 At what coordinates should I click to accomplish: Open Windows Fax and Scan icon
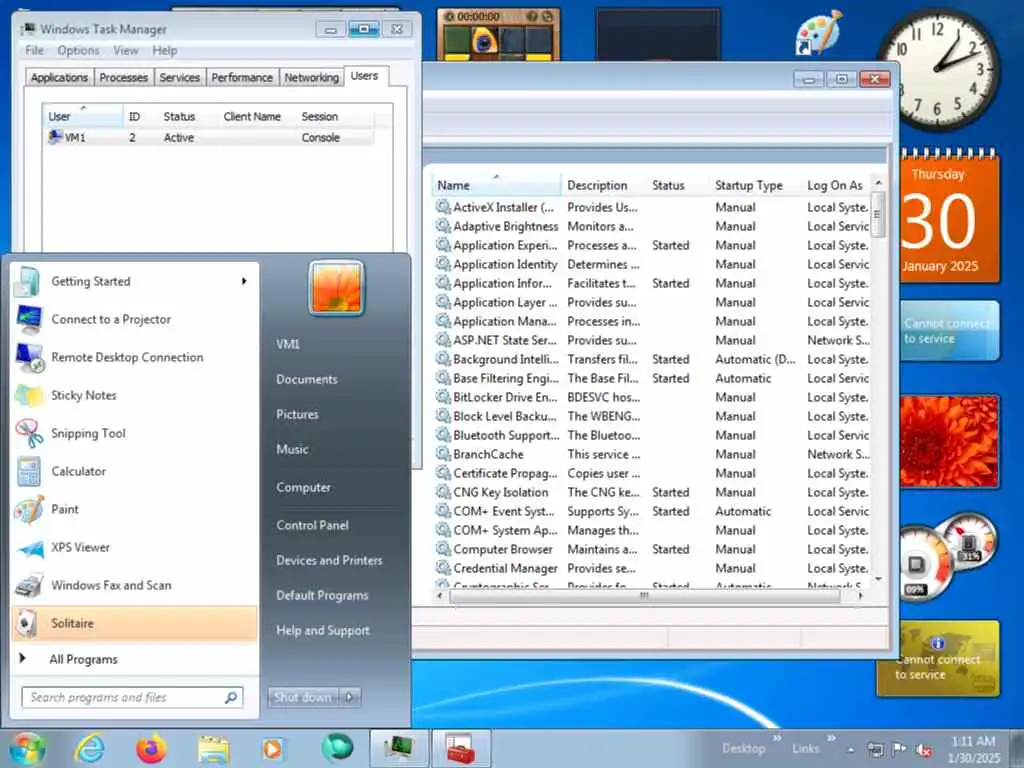pyautogui.click(x=29, y=585)
